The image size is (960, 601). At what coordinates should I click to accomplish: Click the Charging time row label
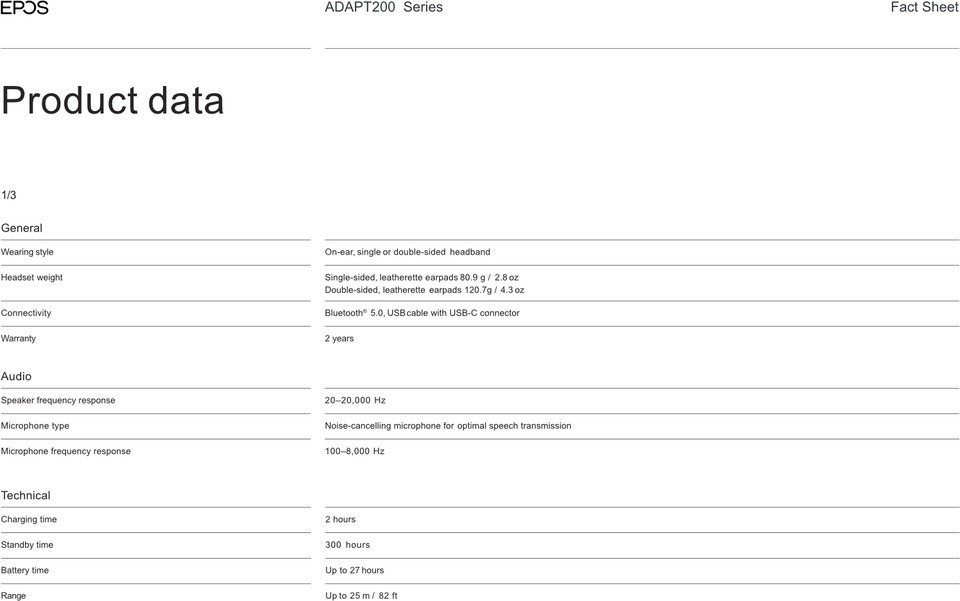click(29, 520)
